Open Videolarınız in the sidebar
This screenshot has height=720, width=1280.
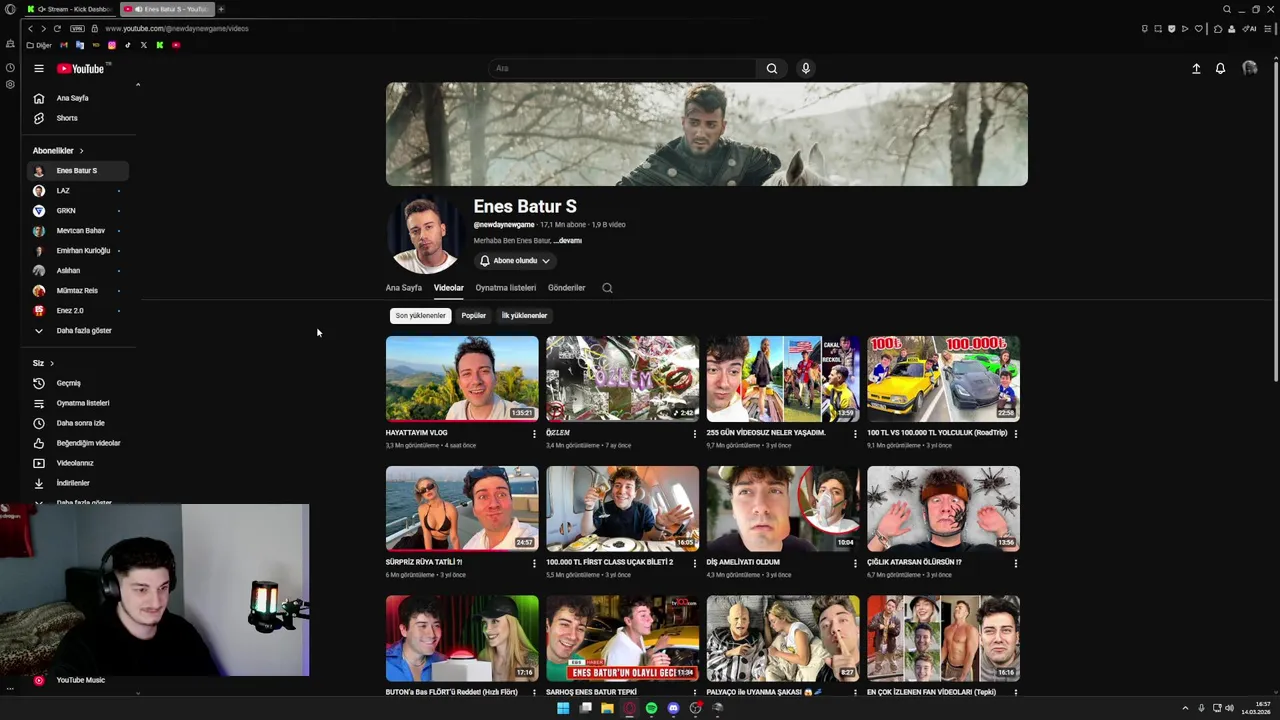pyautogui.click(x=79, y=463)
